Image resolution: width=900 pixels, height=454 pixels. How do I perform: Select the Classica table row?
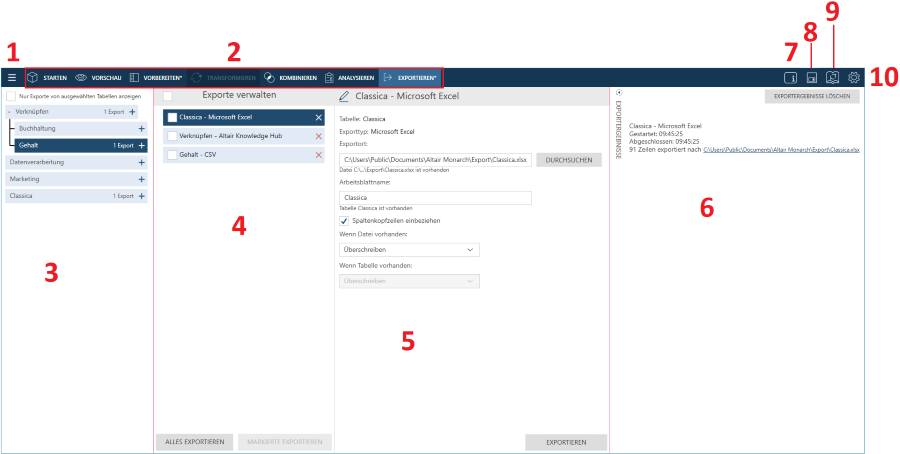click(76, 196)
